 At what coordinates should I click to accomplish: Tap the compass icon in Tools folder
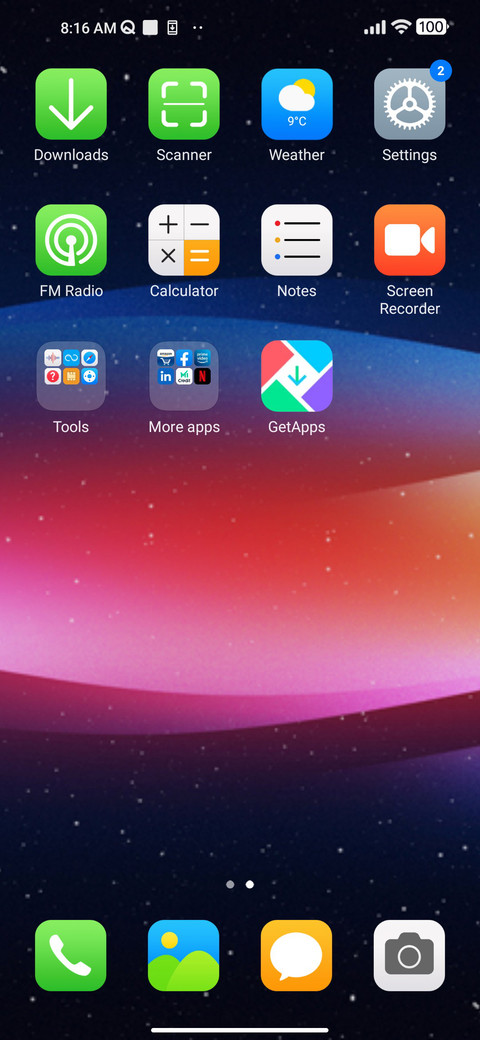90,358
